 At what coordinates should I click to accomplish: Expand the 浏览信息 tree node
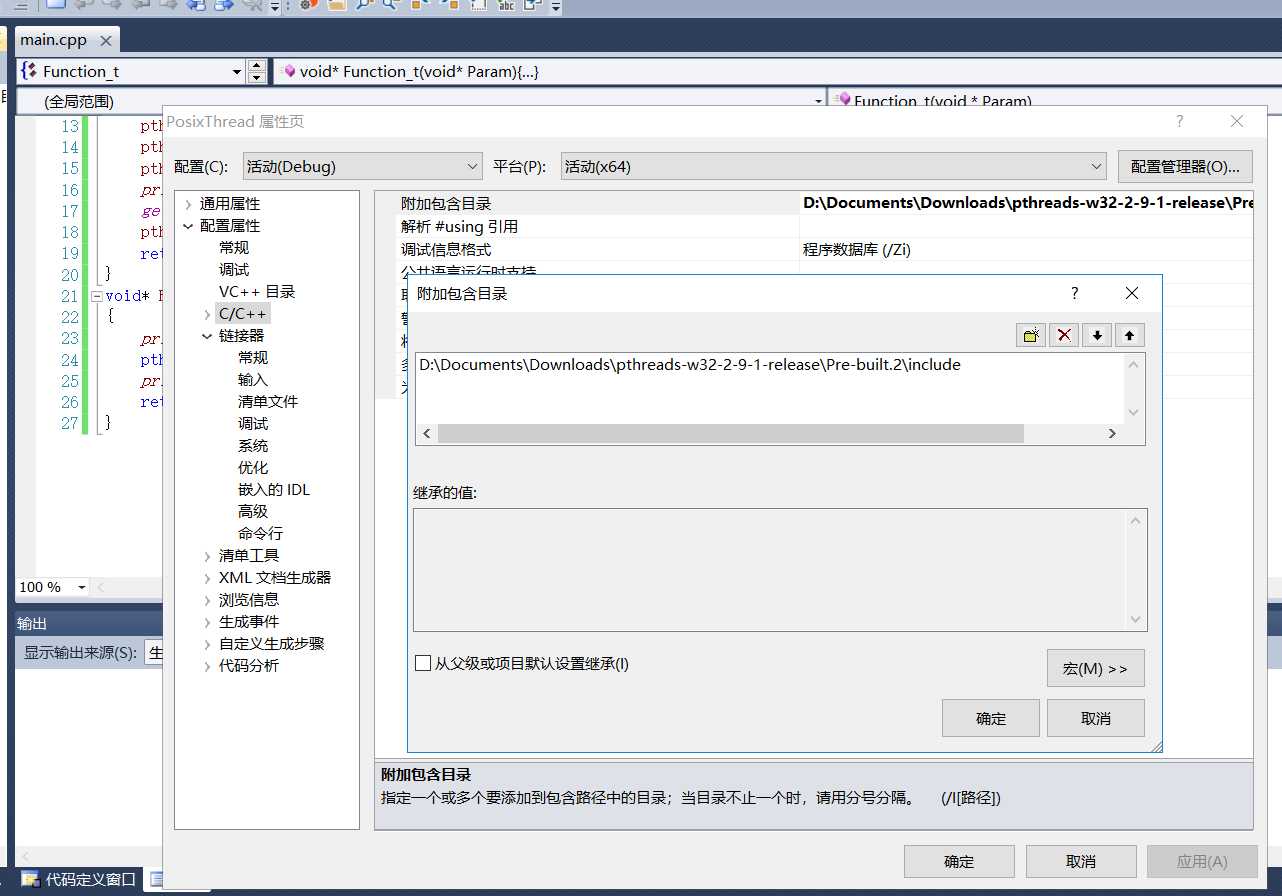[x=207, y=600]
